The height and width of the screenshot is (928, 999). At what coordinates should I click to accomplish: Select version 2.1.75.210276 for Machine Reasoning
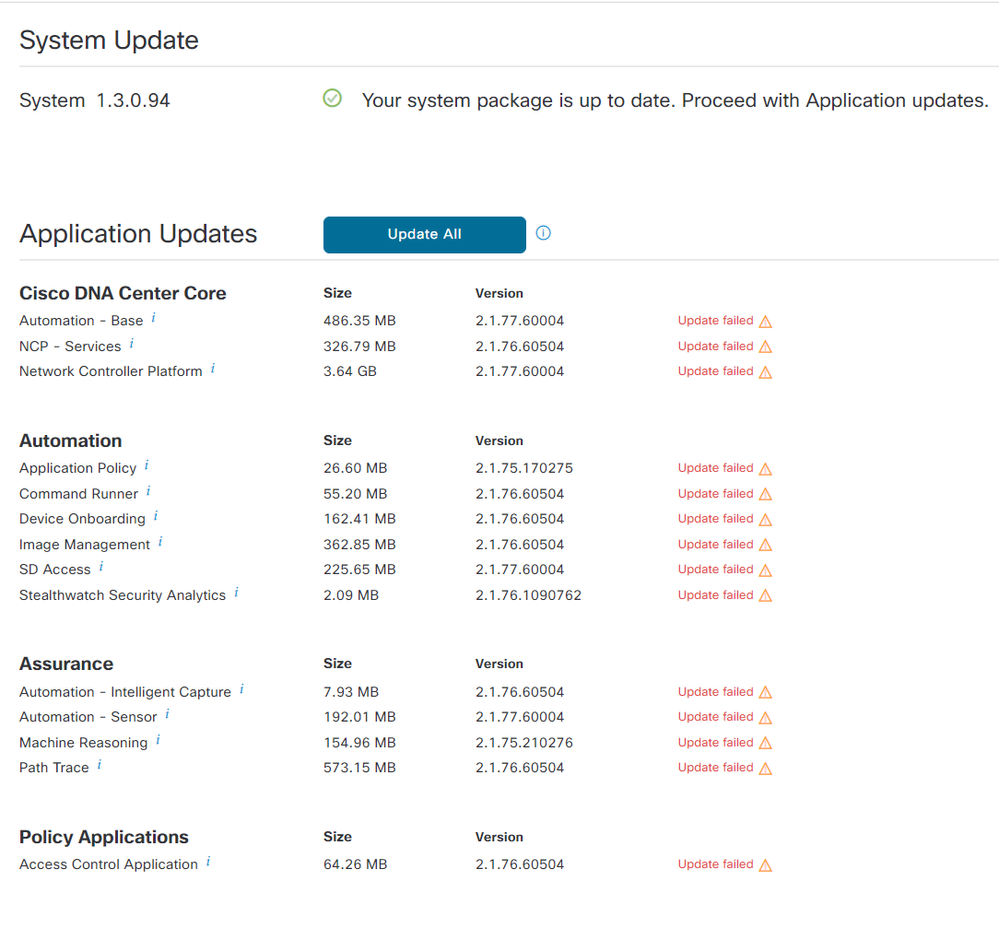(524, 743)
